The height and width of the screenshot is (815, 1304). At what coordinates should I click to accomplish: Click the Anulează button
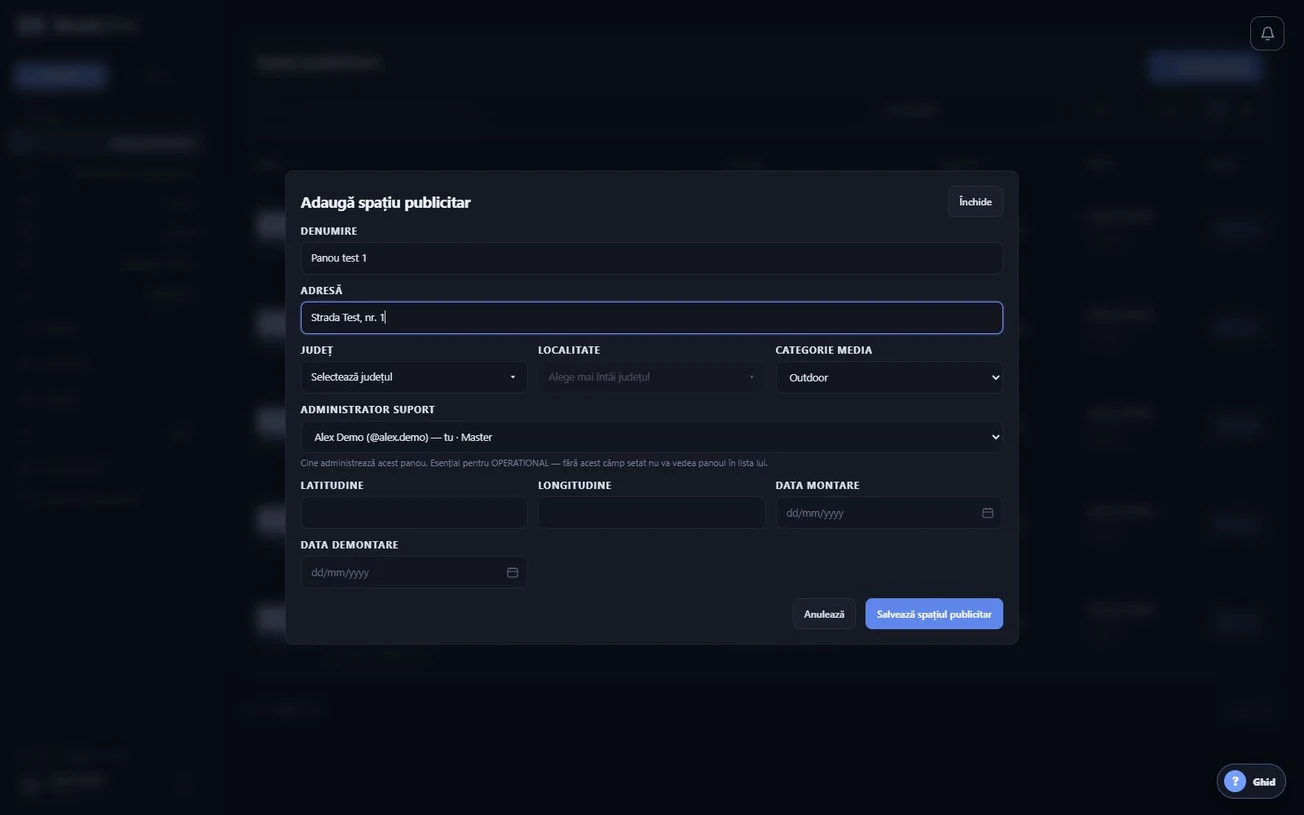pyautogui.click(x=824, y=614)
